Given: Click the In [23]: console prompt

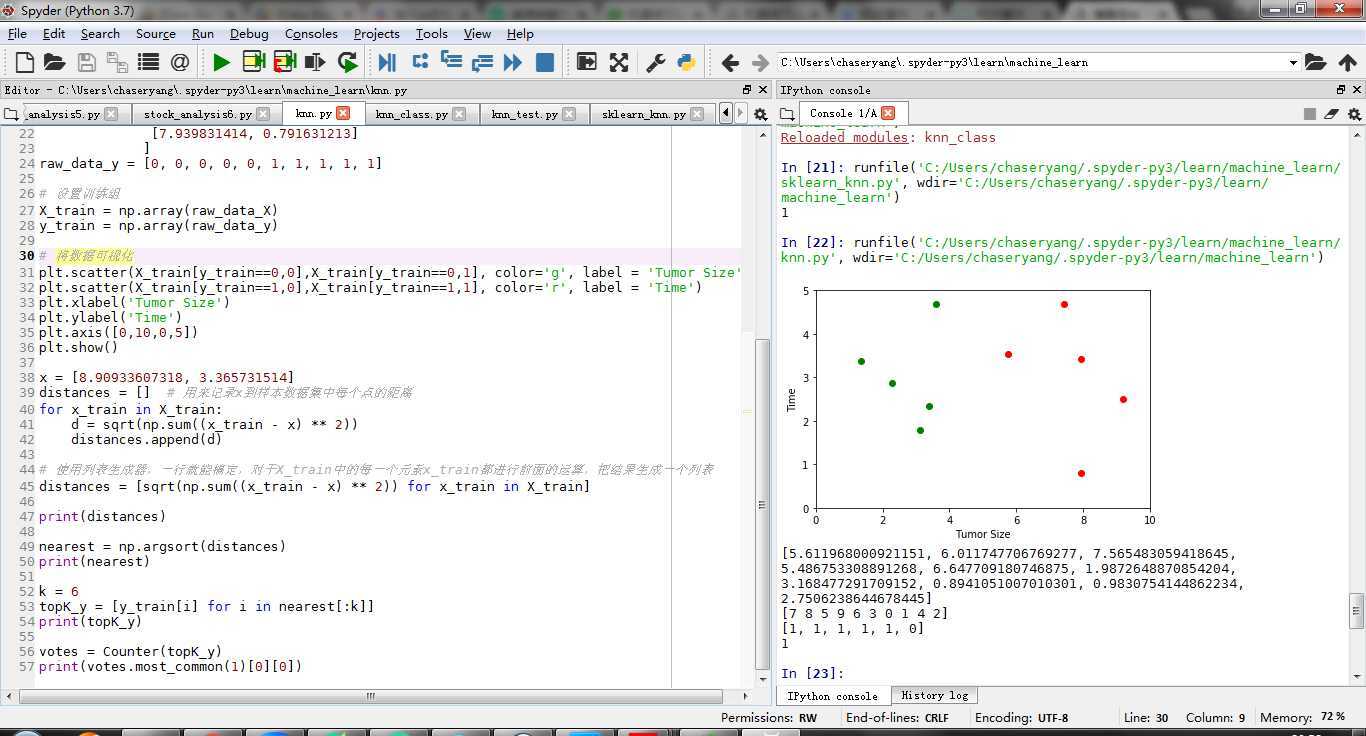Looking at the screenshot, I should (x=812, y=673).
